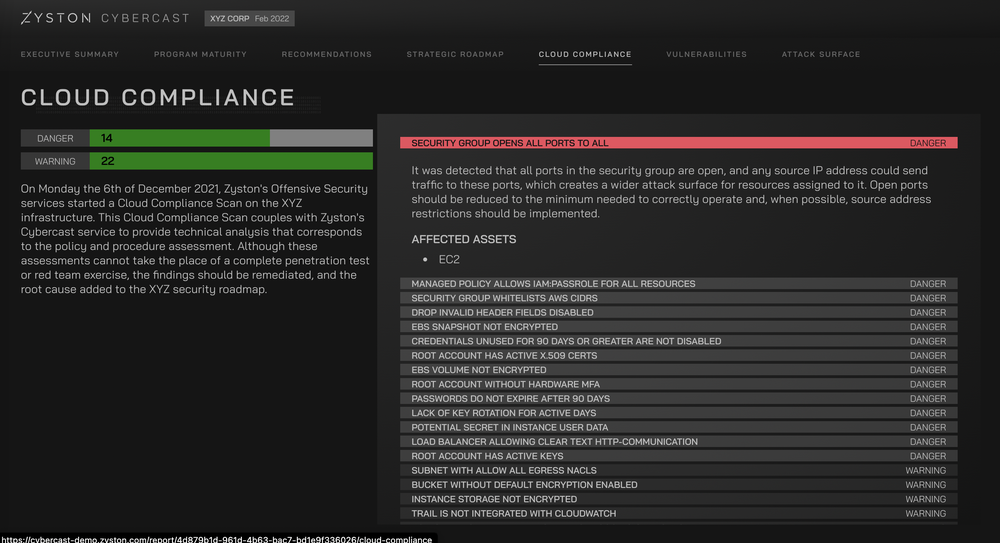Expand Root Account Has Active X.509 Certs
The height and width of the screenshot is (543, 1000).
pos(679,355)
